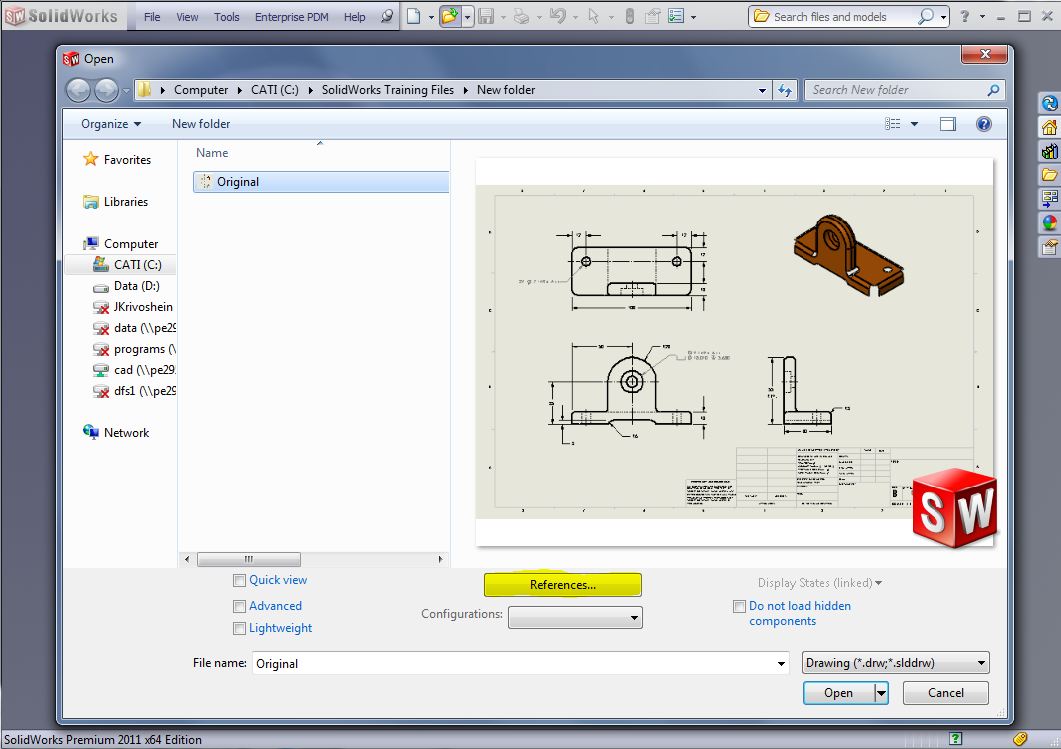Open the Tools menu
This screenshot has height=749, width=1061.
227,17
